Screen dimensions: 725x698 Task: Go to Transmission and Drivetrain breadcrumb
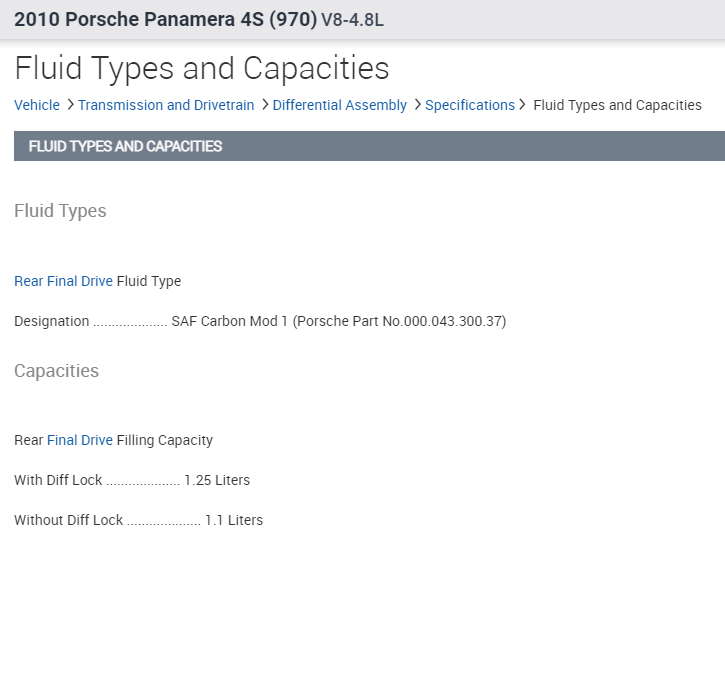166,105
